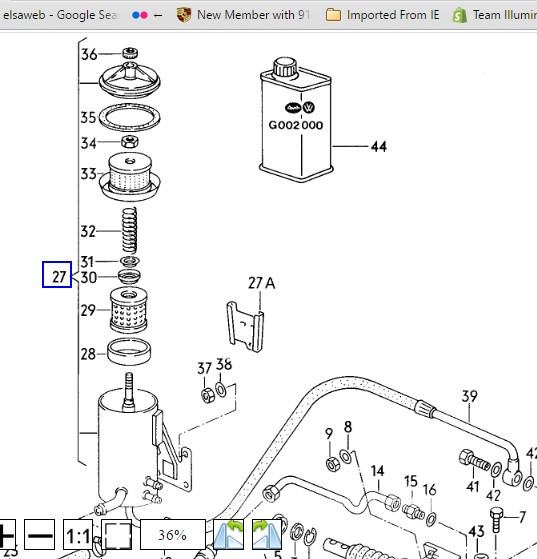
Task: Click part number 39 label
Action: tap(470, 396)
